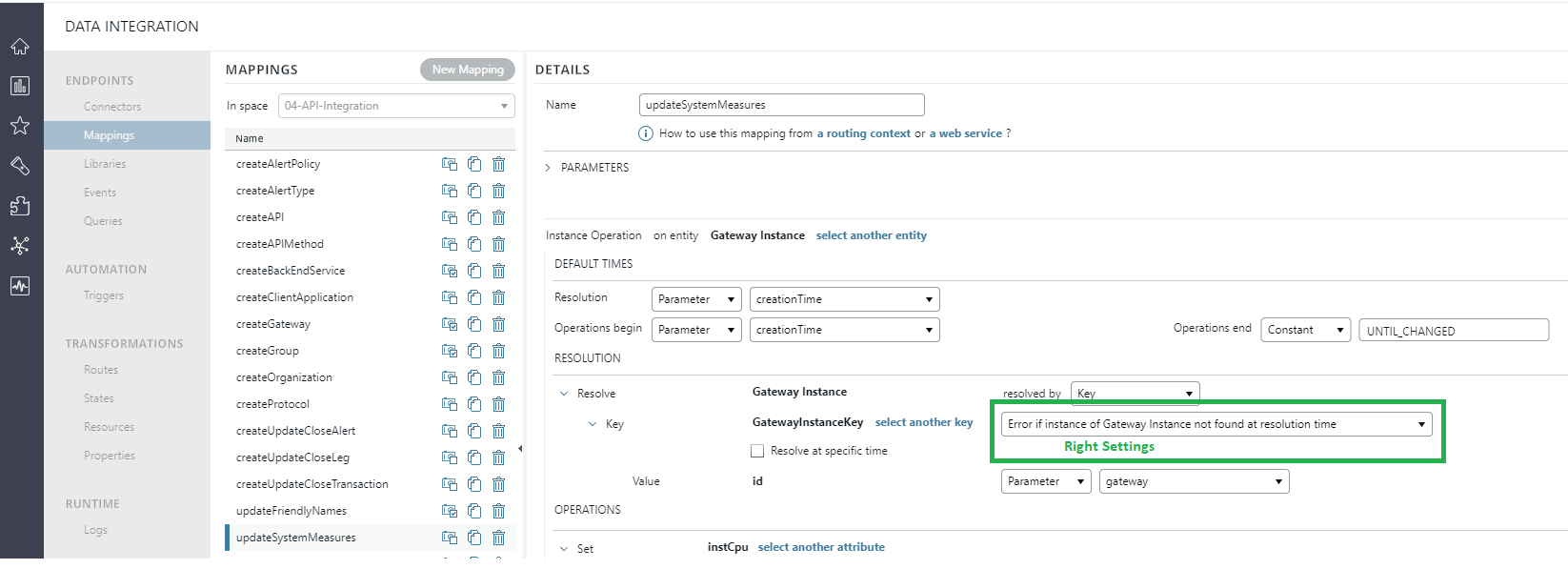
Task: Click the puzzle piece sidebar icon
Action: coord(20,206)
